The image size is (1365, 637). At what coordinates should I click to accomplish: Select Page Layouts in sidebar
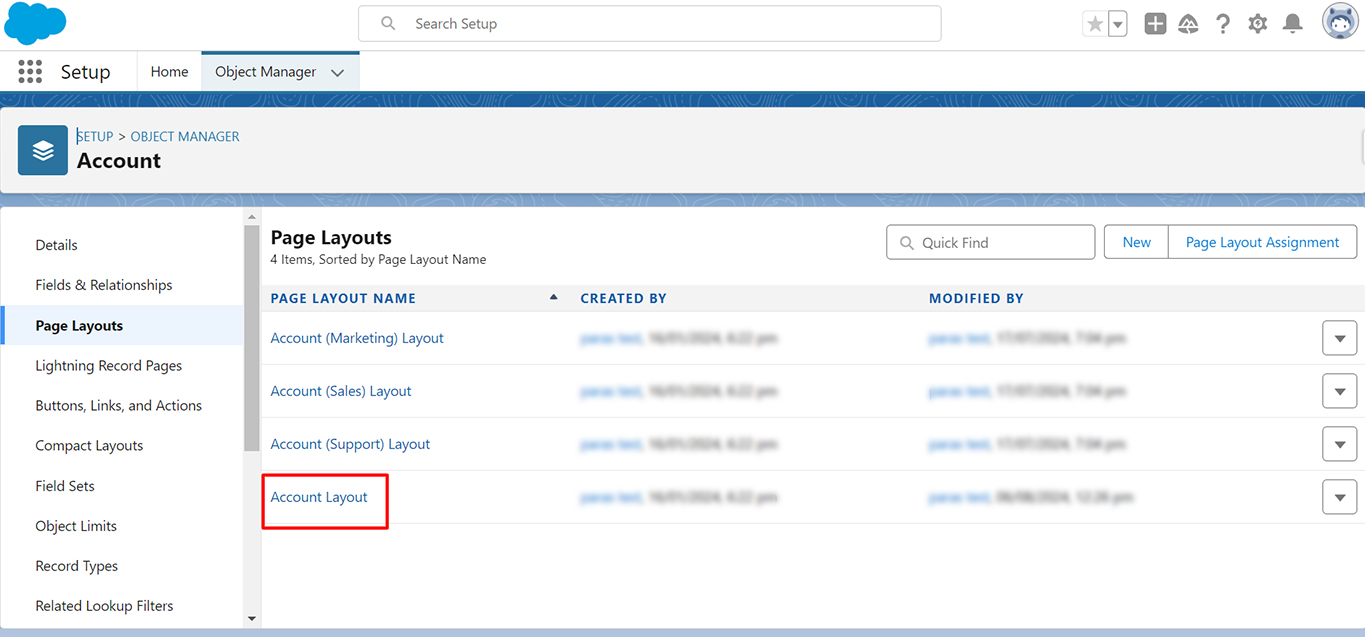point(122,326)
